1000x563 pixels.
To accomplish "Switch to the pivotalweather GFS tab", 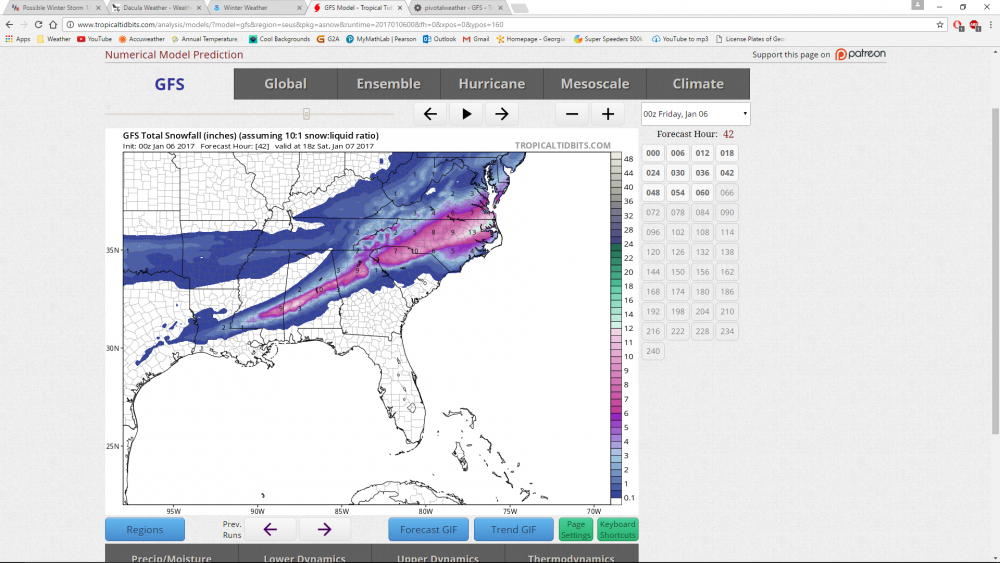I will 459,8.
